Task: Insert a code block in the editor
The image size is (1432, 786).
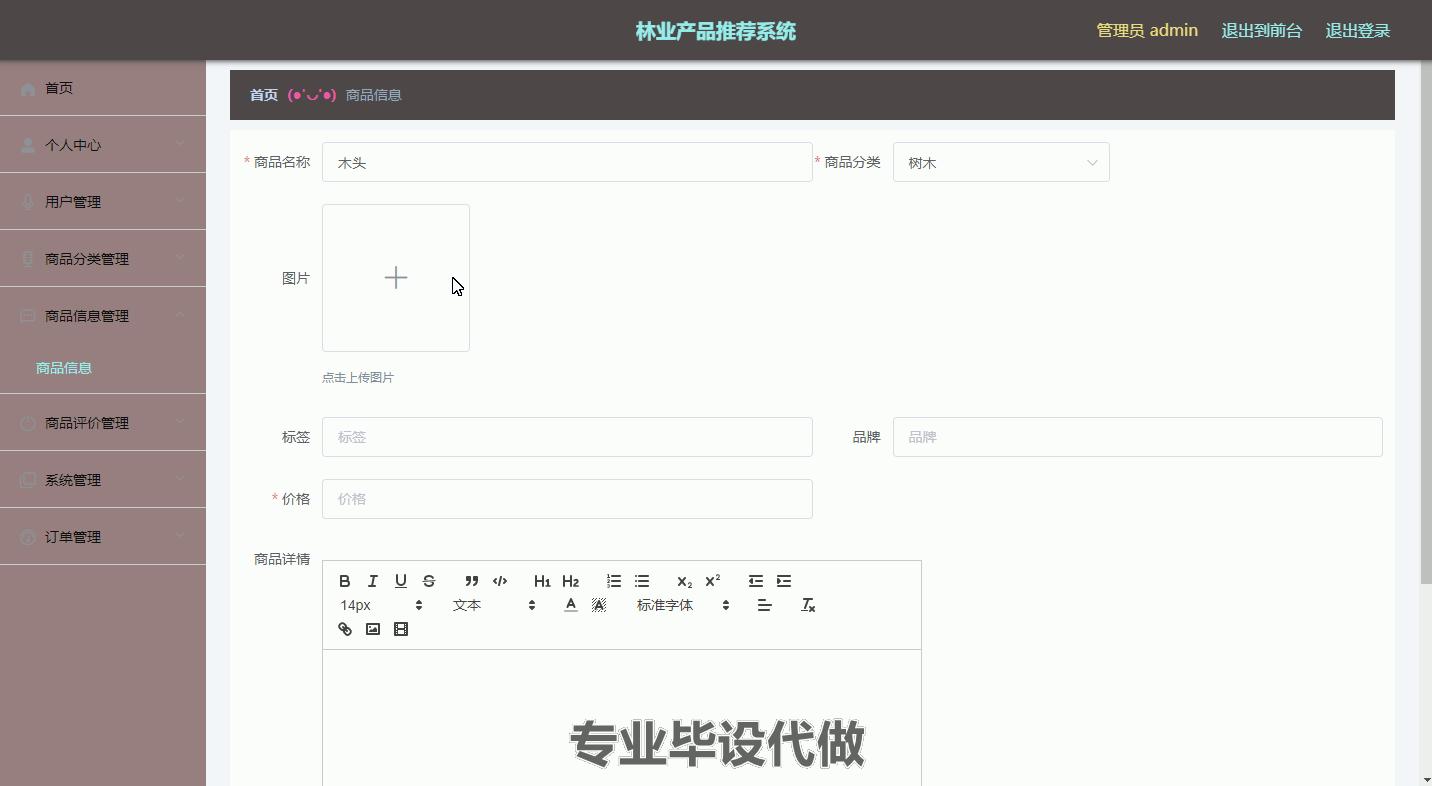Action: (x=500, y=581)
